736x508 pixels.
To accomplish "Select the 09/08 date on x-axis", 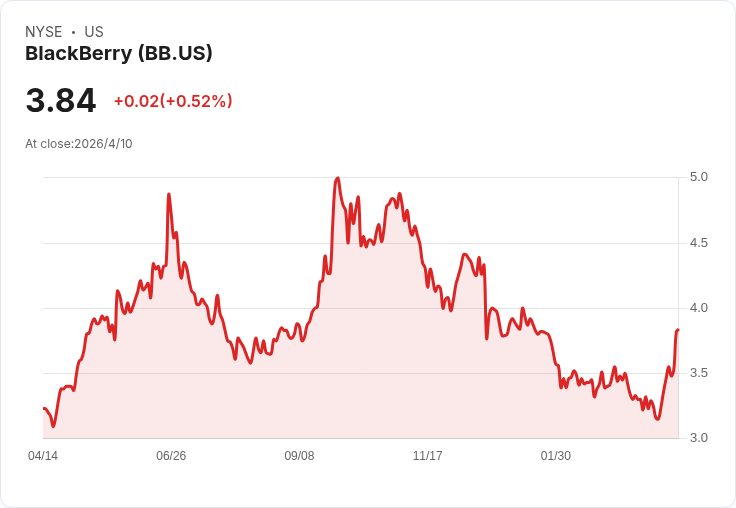I will pyautogui.click(x=299, y=455).
